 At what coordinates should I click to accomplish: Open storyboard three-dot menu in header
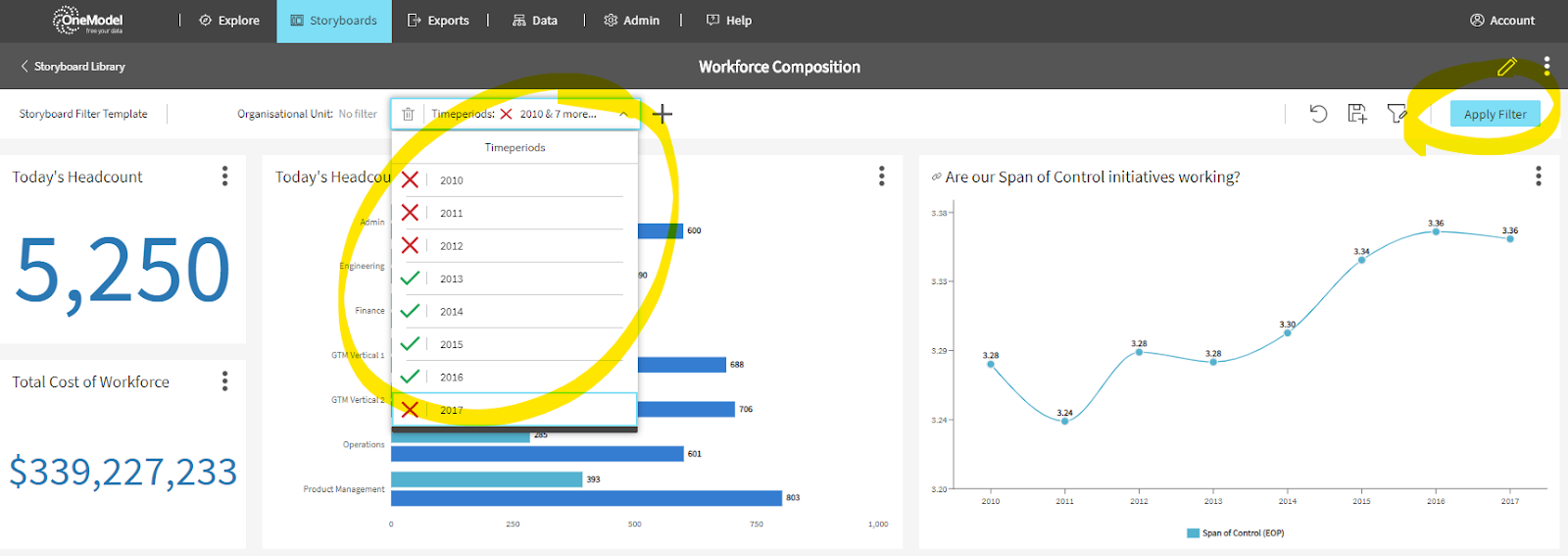(x=1546, y=66)
